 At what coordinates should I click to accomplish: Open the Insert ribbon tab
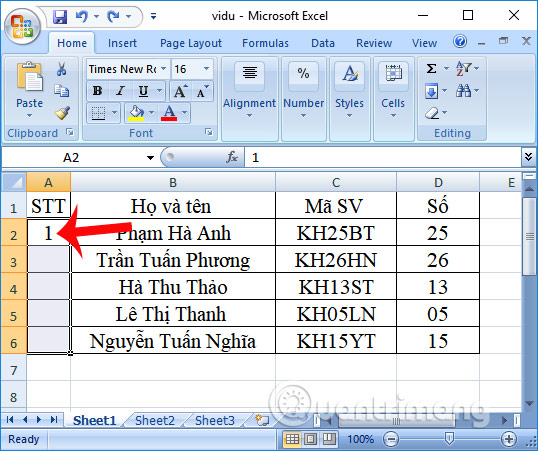tap(122, 43)
